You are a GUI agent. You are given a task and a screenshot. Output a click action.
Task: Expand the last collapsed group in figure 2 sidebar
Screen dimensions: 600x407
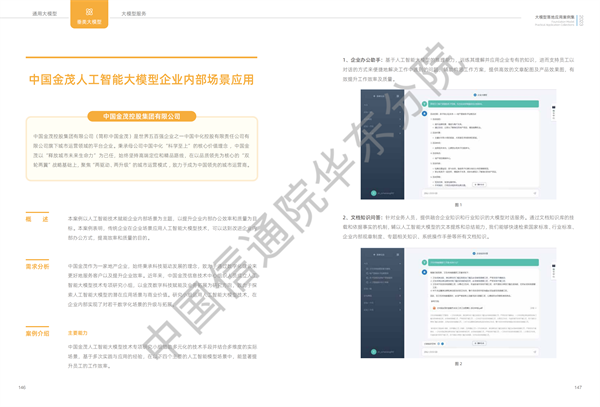[383, 309]
